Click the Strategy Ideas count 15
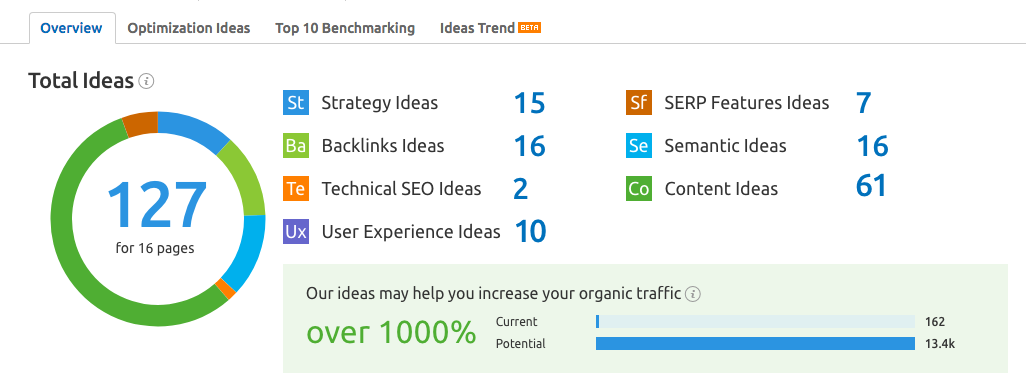The image size is (1026, 390). click(x=529, y=103)
